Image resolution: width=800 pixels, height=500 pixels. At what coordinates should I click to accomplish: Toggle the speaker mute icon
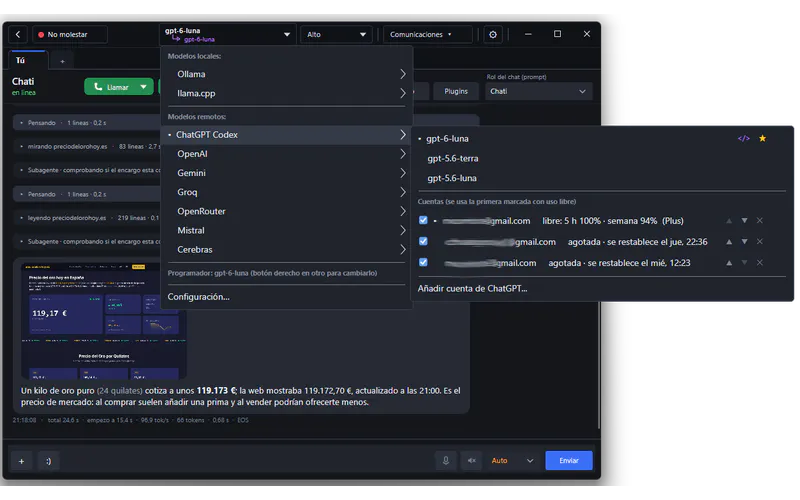pos(471,460)
